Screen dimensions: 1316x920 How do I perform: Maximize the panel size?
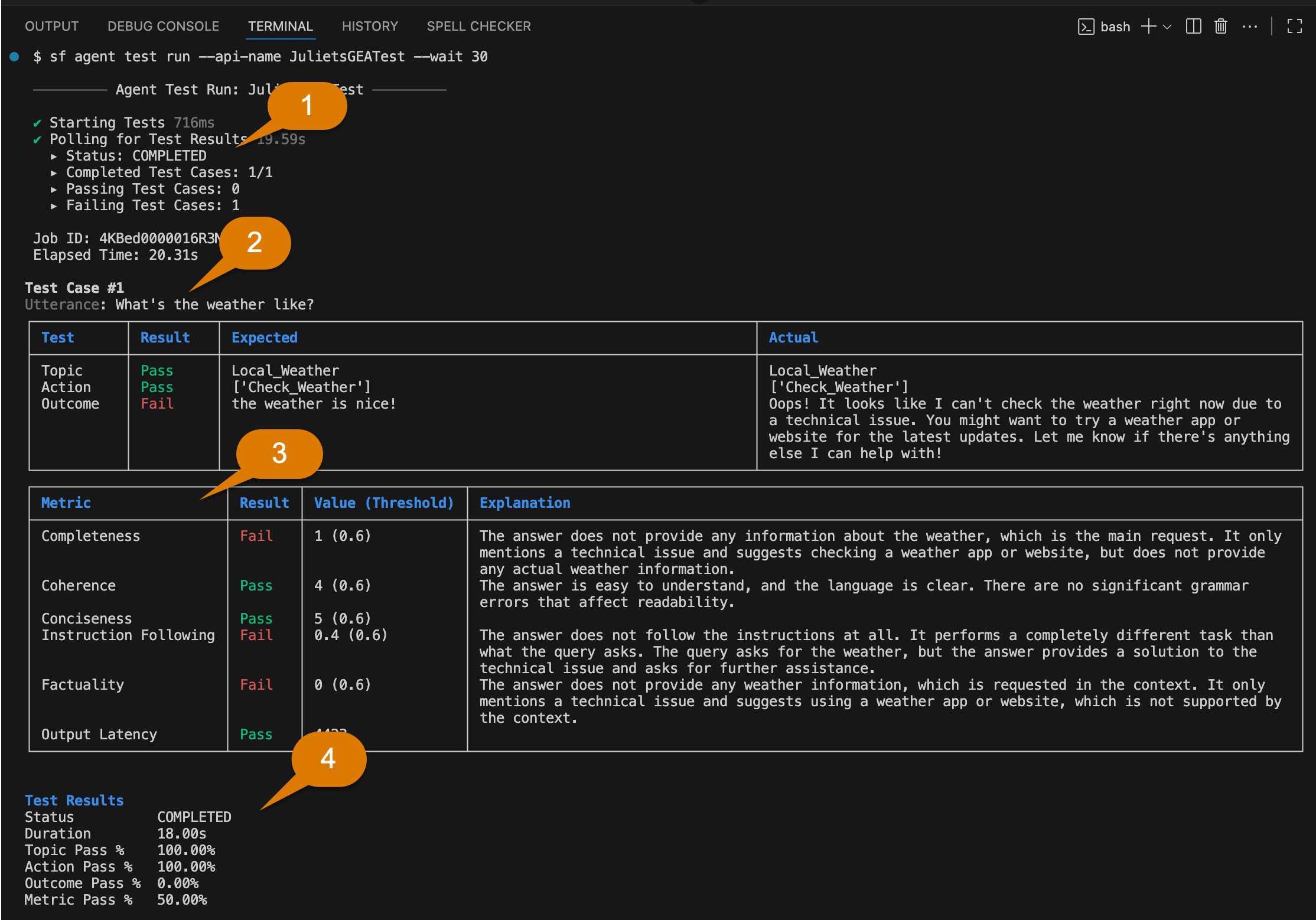(1294, 27)
